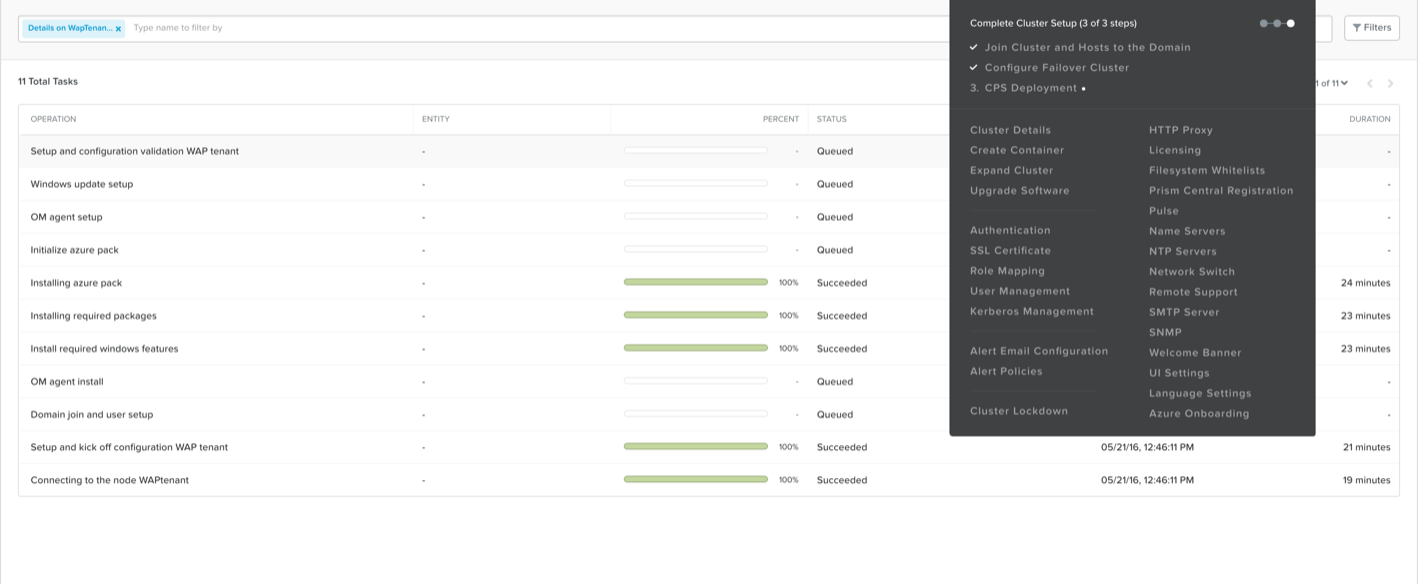Remove the 'Details on WapTenan' filter tag
Image resolution: width=1418 pixels, height=584 pixels.
coord(118,28)
